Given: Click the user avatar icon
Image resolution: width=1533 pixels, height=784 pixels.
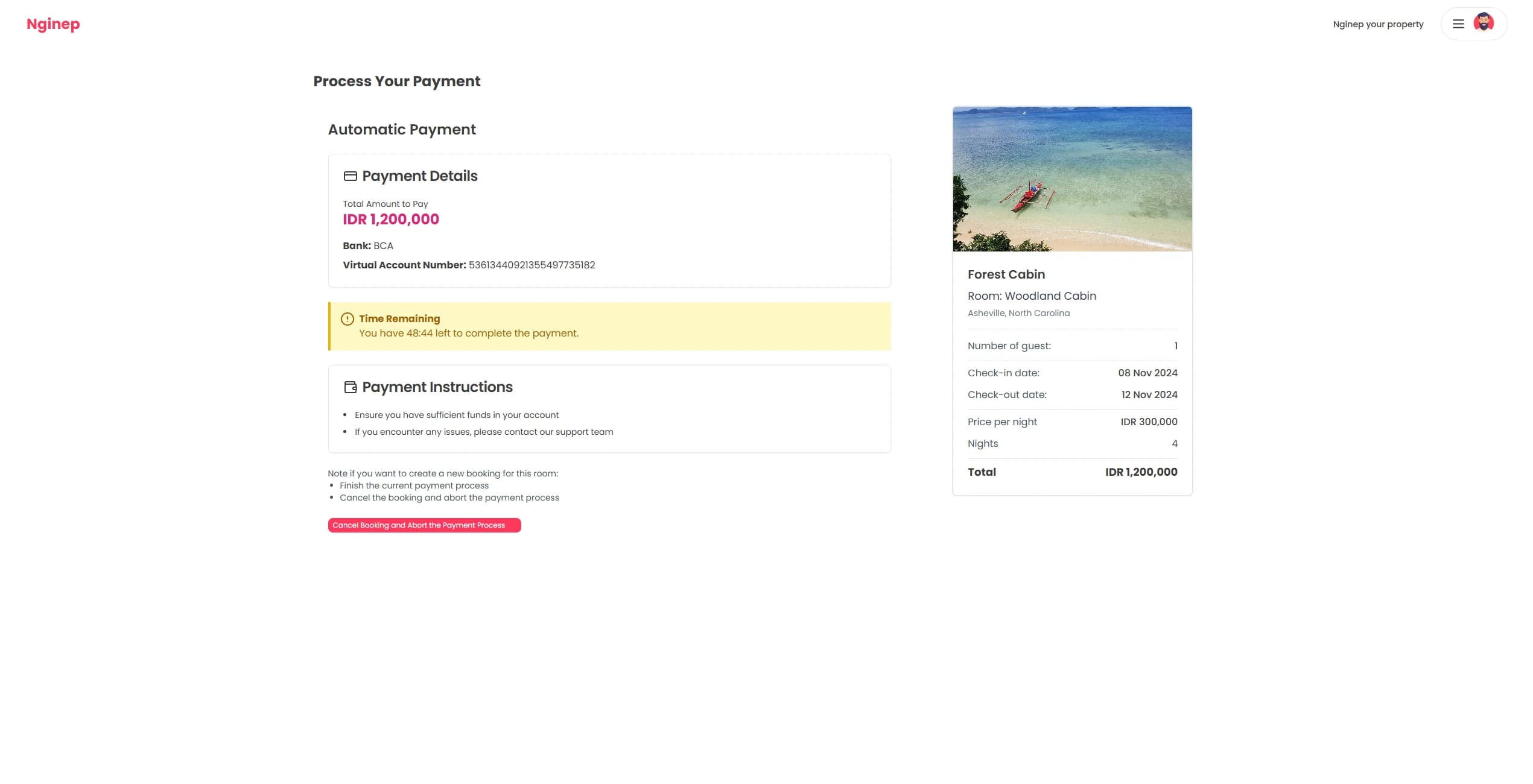Looking at the screenshot, I should (x=1484, y=24).
